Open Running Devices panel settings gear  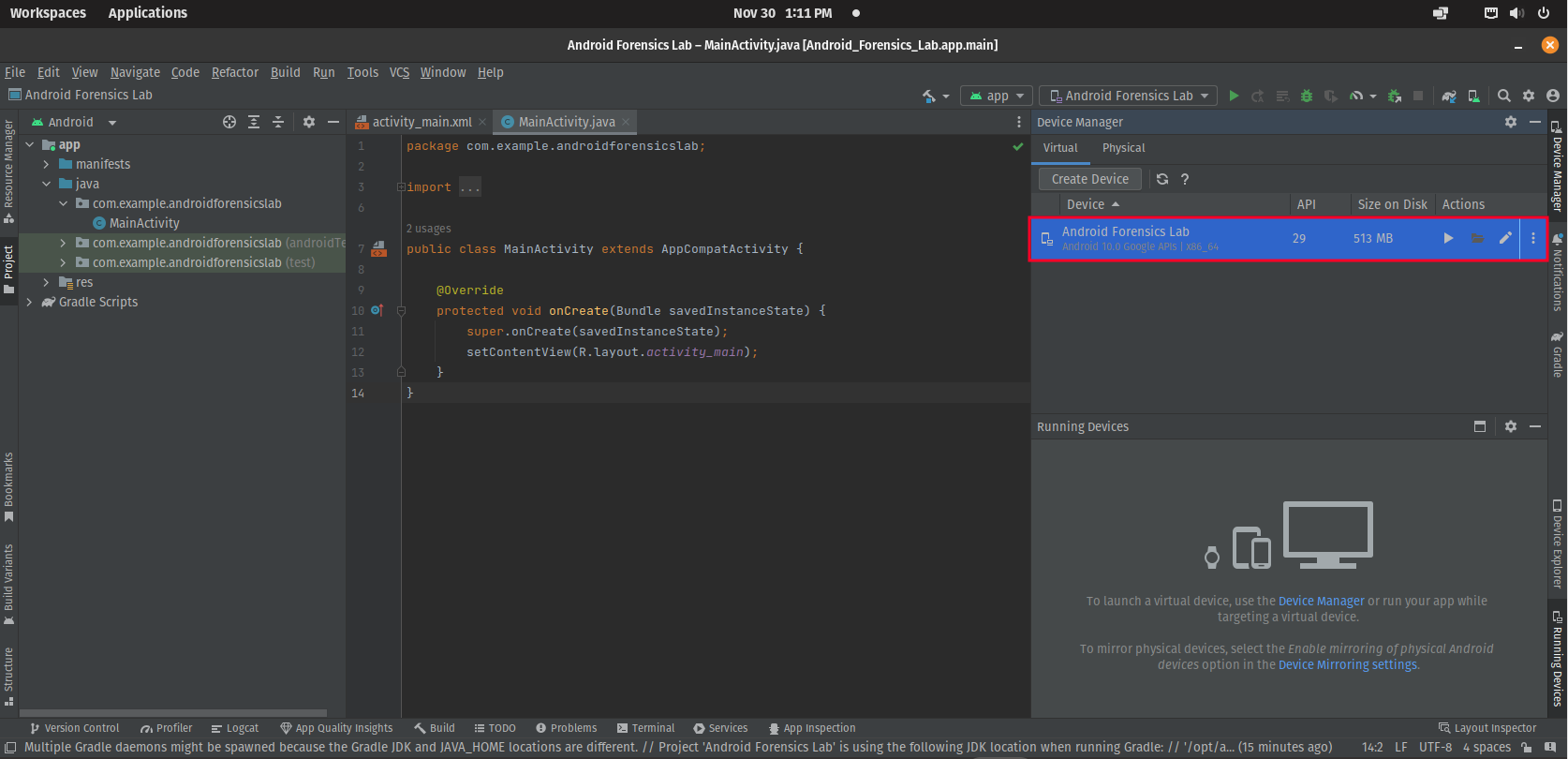coord(1511,426)
